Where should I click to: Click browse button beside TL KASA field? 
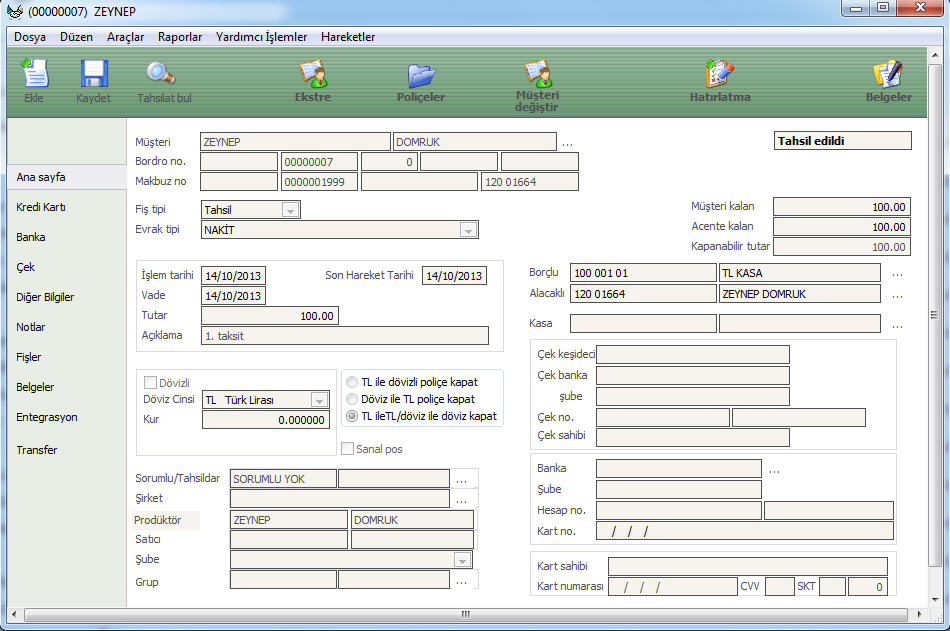898,273
